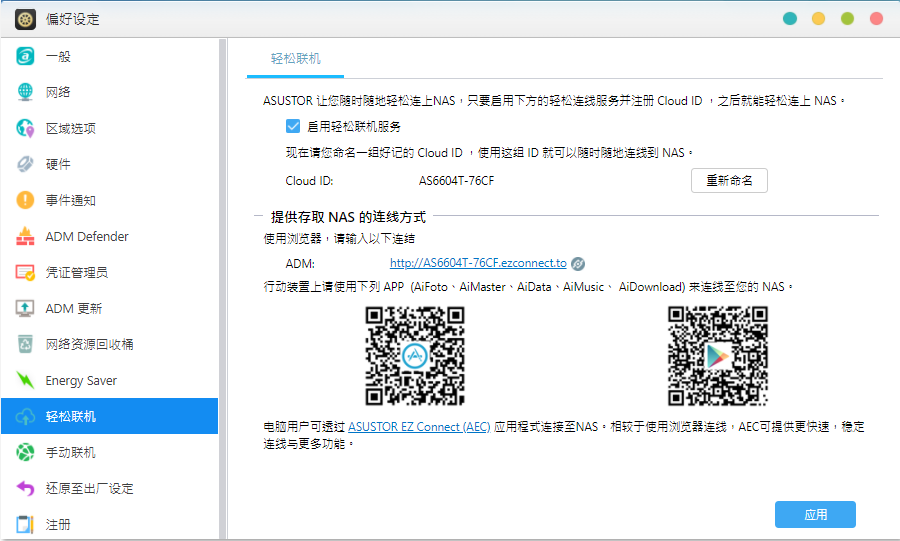Open the 注册 icon
The image size is (900, 541).
25,524
